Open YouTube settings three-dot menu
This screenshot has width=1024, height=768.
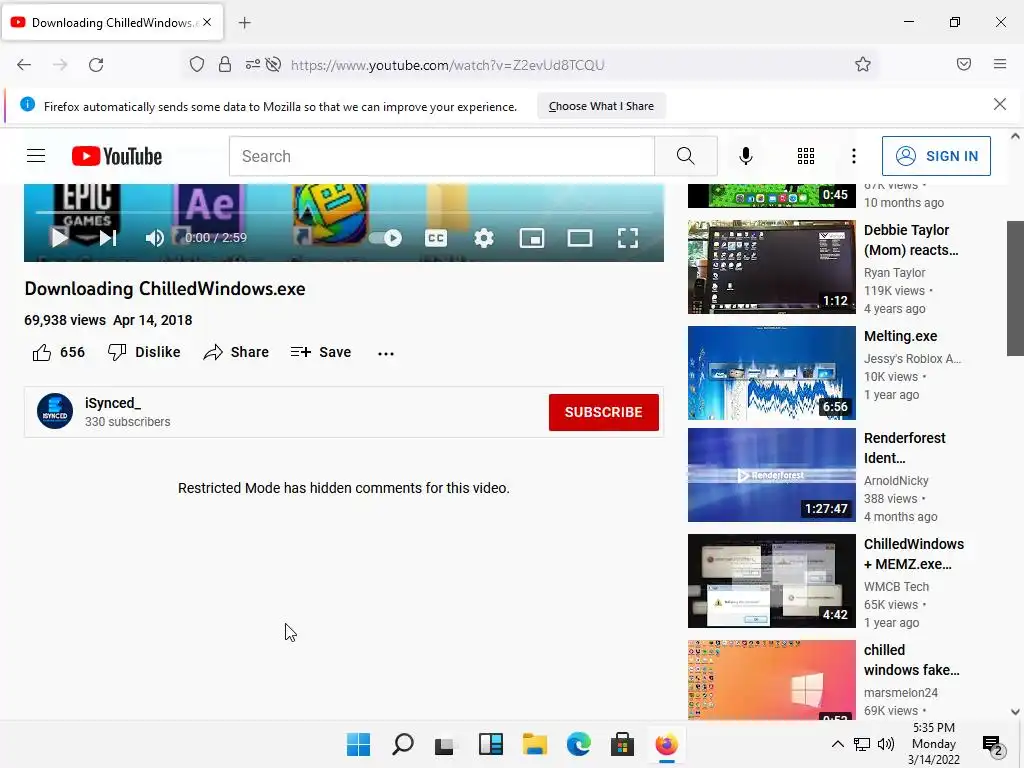point(854,156)
